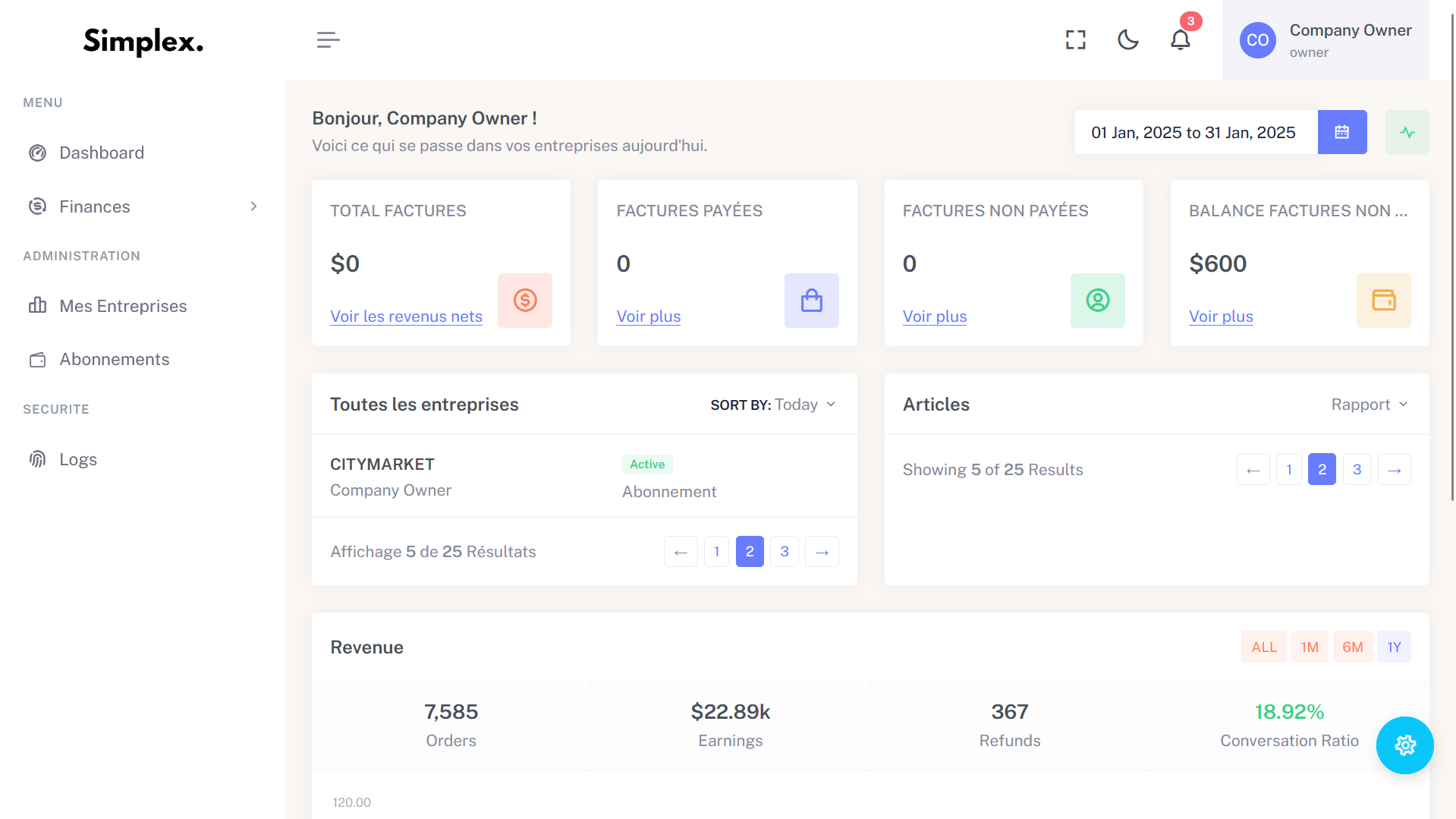Click the shopping bag icon in Factures Payées
Image resolution: width=1456 pixels, height=819 pixels.
pos(811,301)
